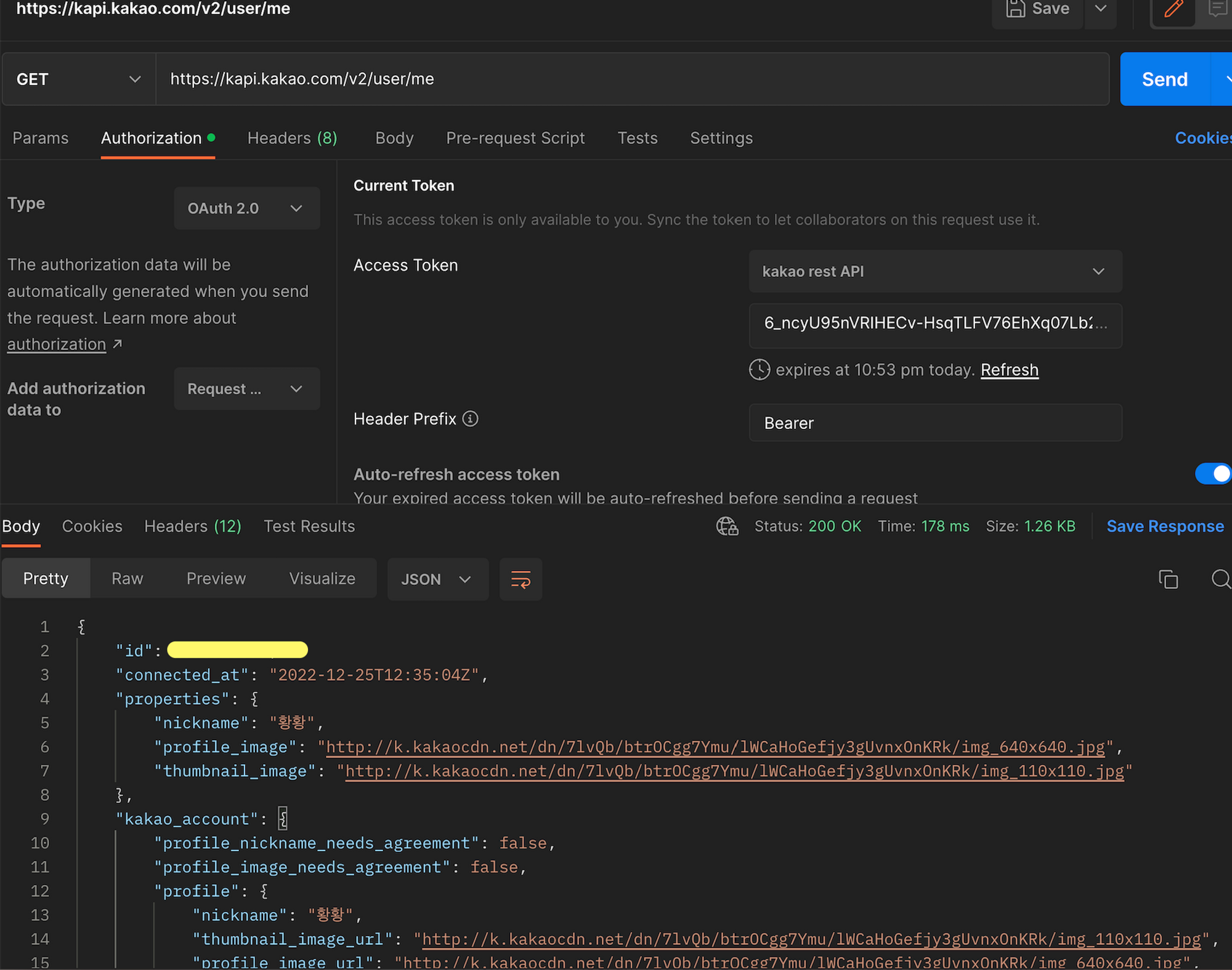The width and height of the screenshot is (1232, 970).
Task: Open the Add authorization data to dropdown
Action: coord(246,389)
